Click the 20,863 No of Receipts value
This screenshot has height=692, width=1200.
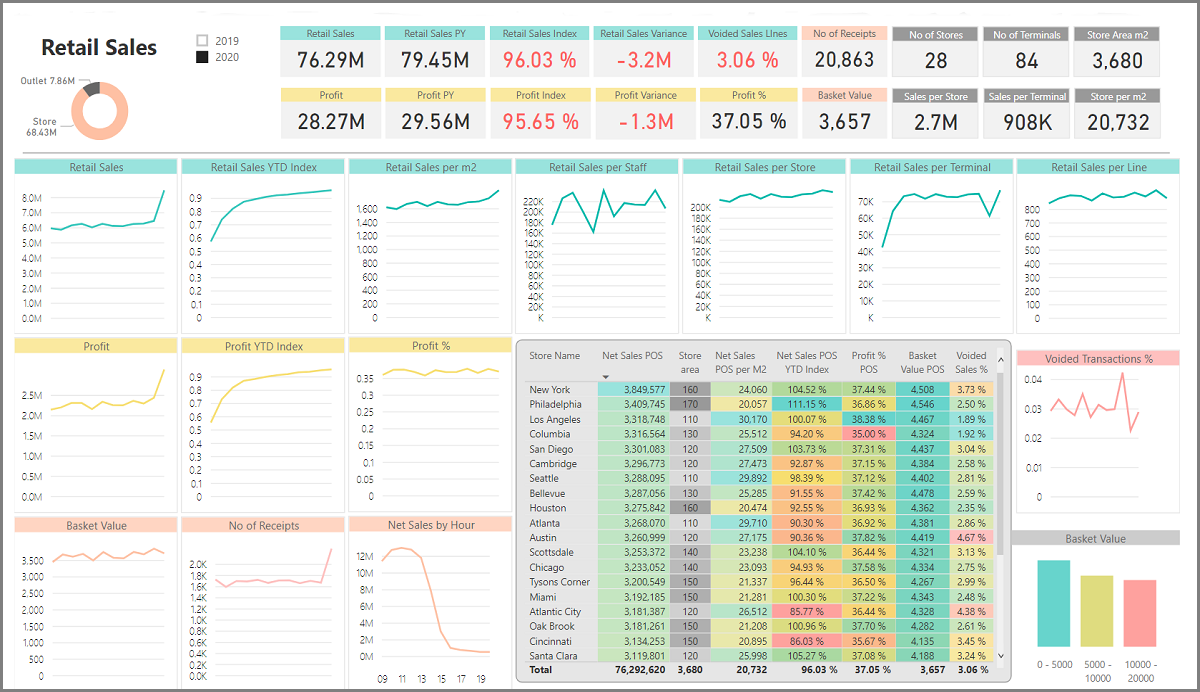click(x=844, y=59)
